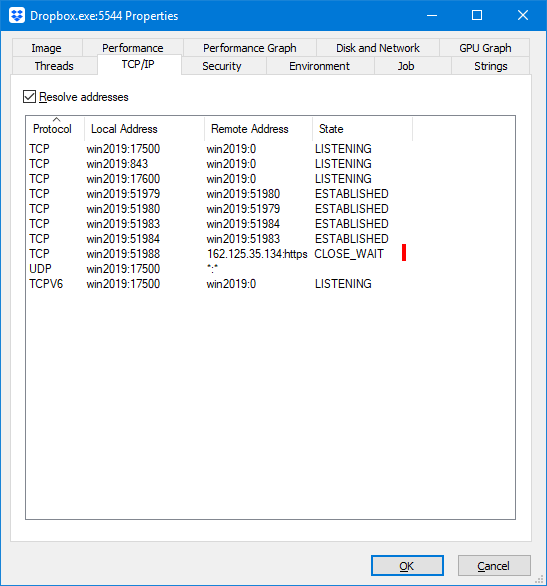Click the Dropbox icon in title bar
This screenshot has height=586, width=547.
click(x=17, y=16)
